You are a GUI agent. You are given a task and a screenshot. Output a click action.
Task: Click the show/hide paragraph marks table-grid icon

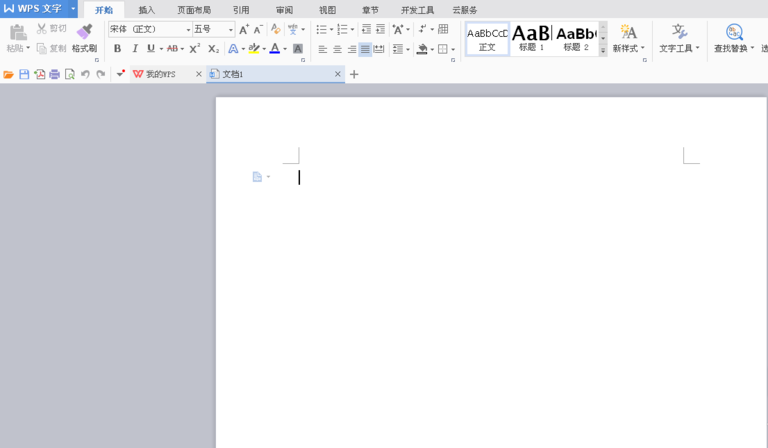[x=443, y=29]
